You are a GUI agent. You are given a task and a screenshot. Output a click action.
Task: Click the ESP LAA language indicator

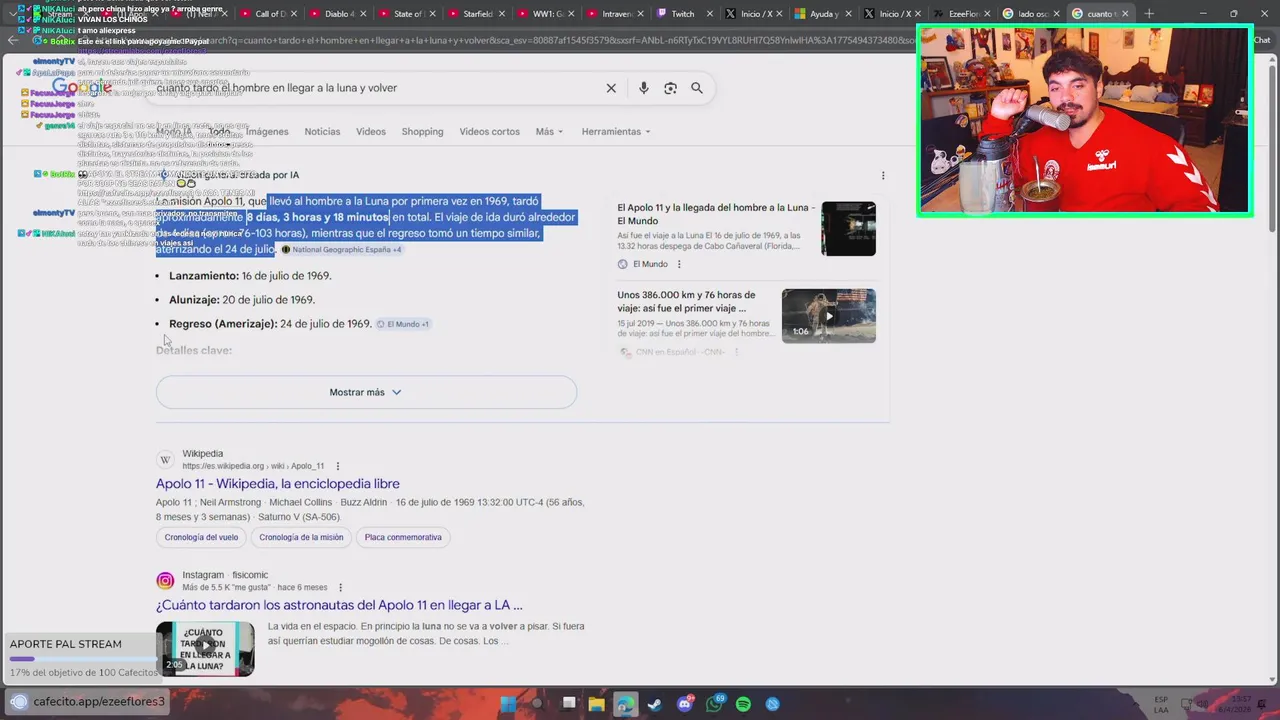pyautogui.click(x=1161, y=704)
